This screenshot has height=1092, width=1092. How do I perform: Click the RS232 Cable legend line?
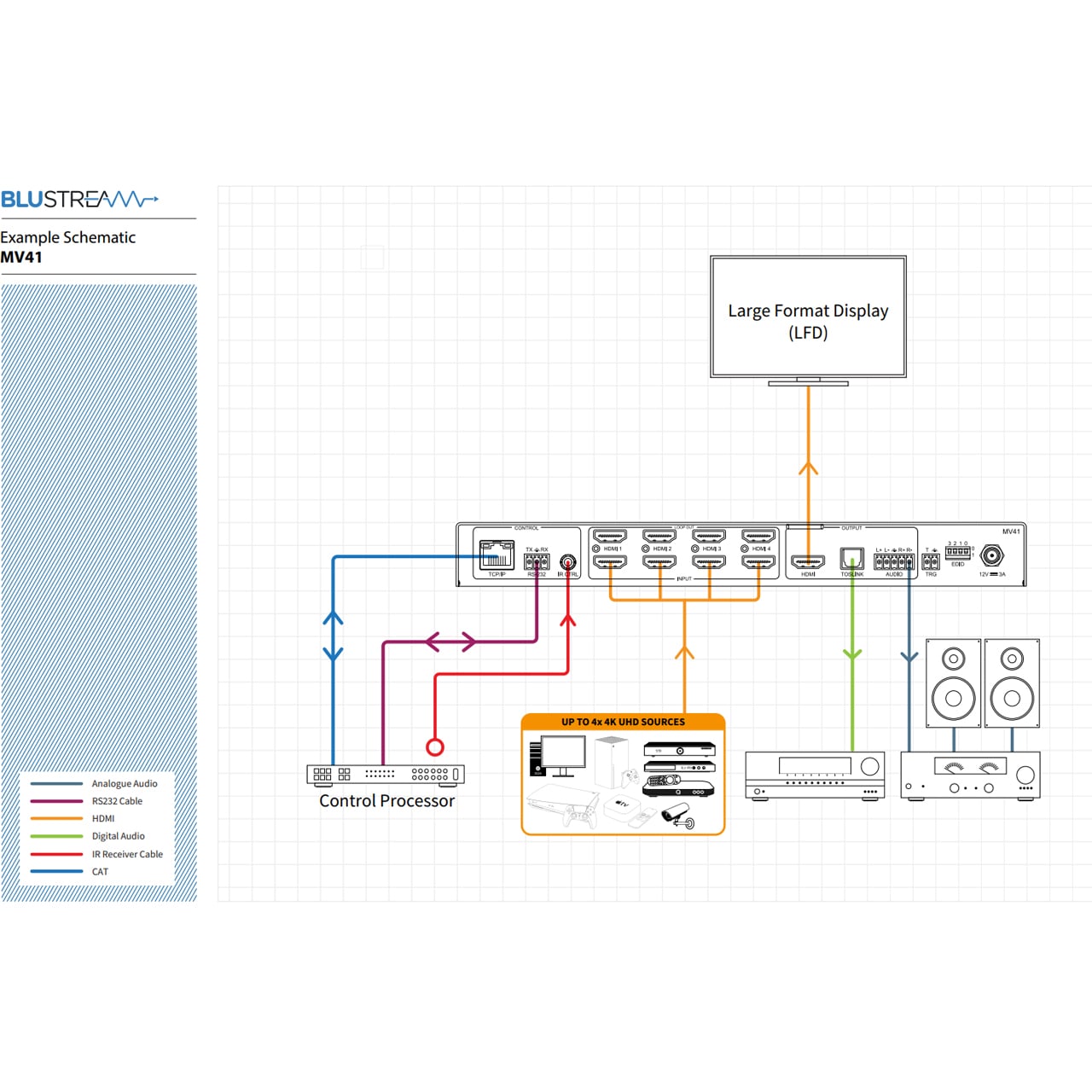[56, 801]
